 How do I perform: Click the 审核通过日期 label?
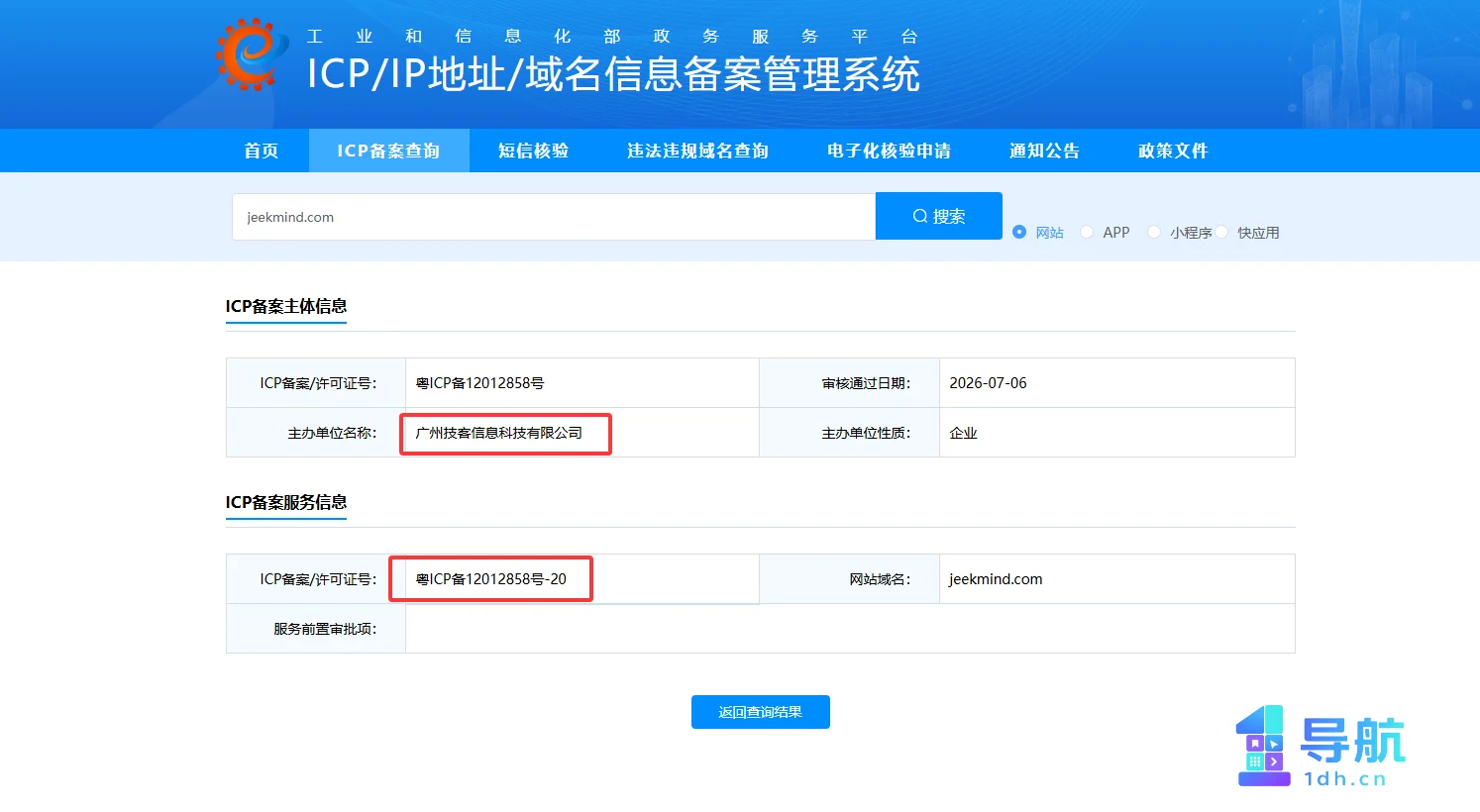pyautogui.click(x=866, y=383)
